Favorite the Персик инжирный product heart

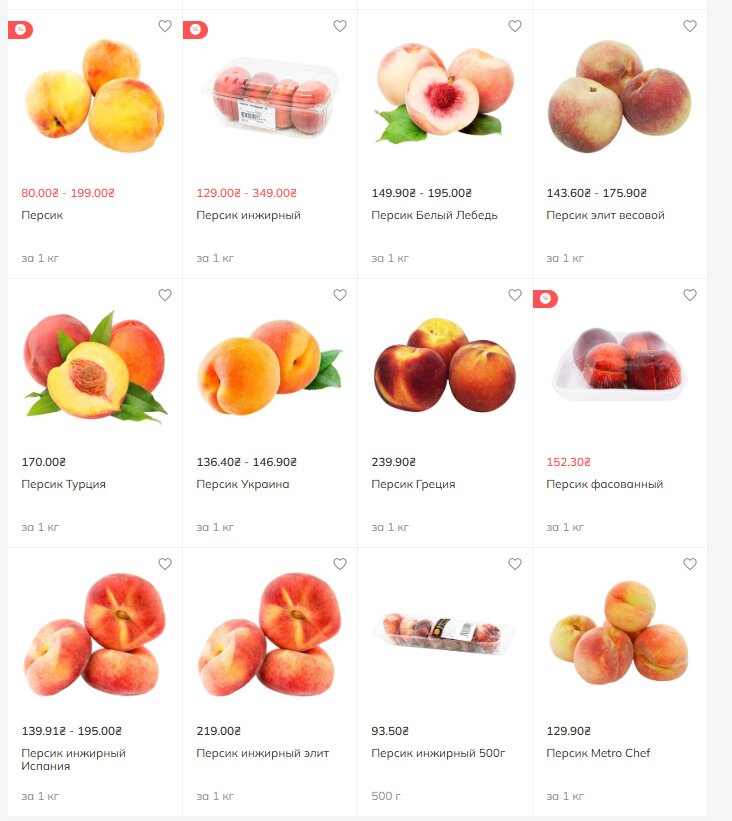[340, 26]
